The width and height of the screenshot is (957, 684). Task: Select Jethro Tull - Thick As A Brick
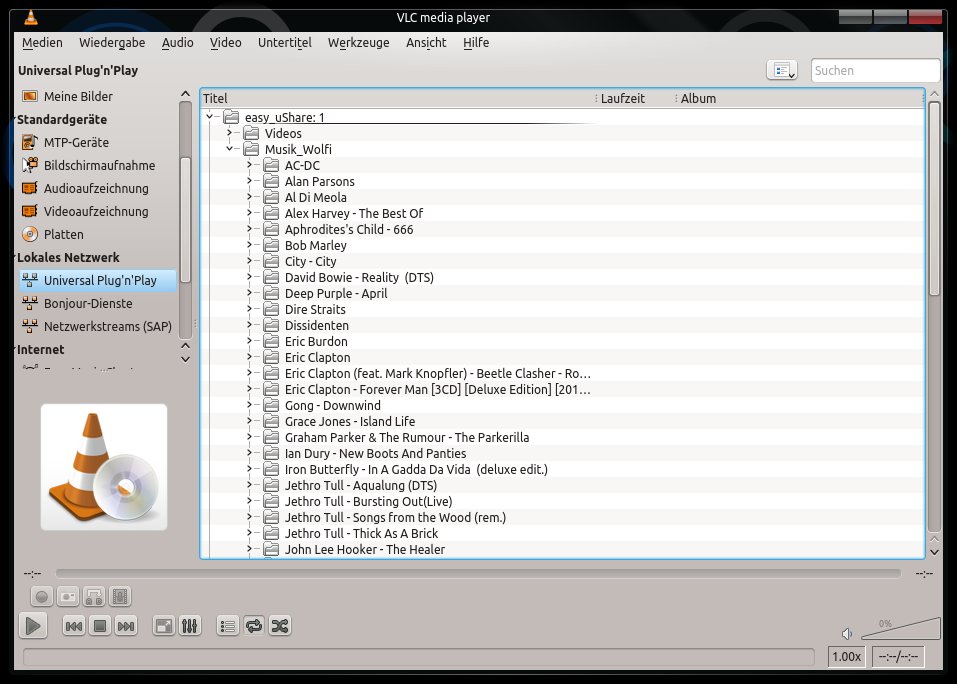(x=361, y=533)
